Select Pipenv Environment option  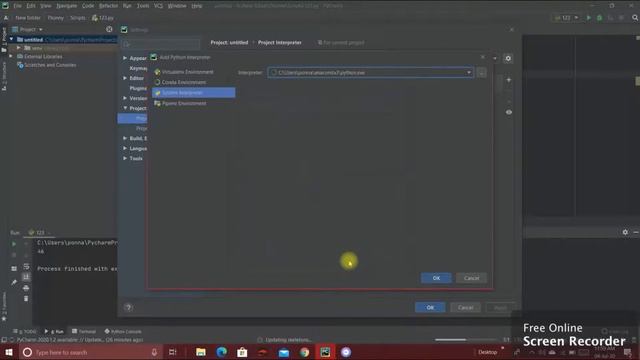click(x=180, y=103)
